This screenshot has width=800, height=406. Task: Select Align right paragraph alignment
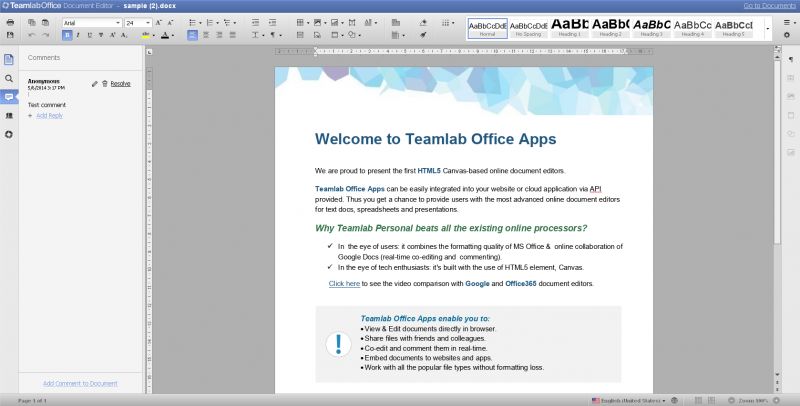click(x=219, y=35)
